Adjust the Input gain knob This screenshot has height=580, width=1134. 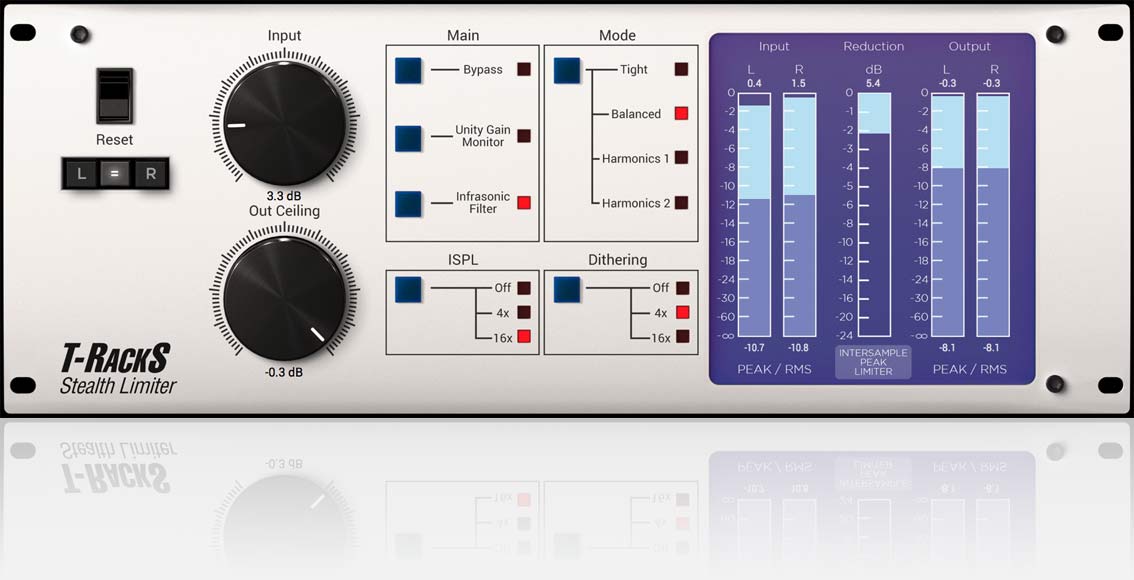click(284, 123)
